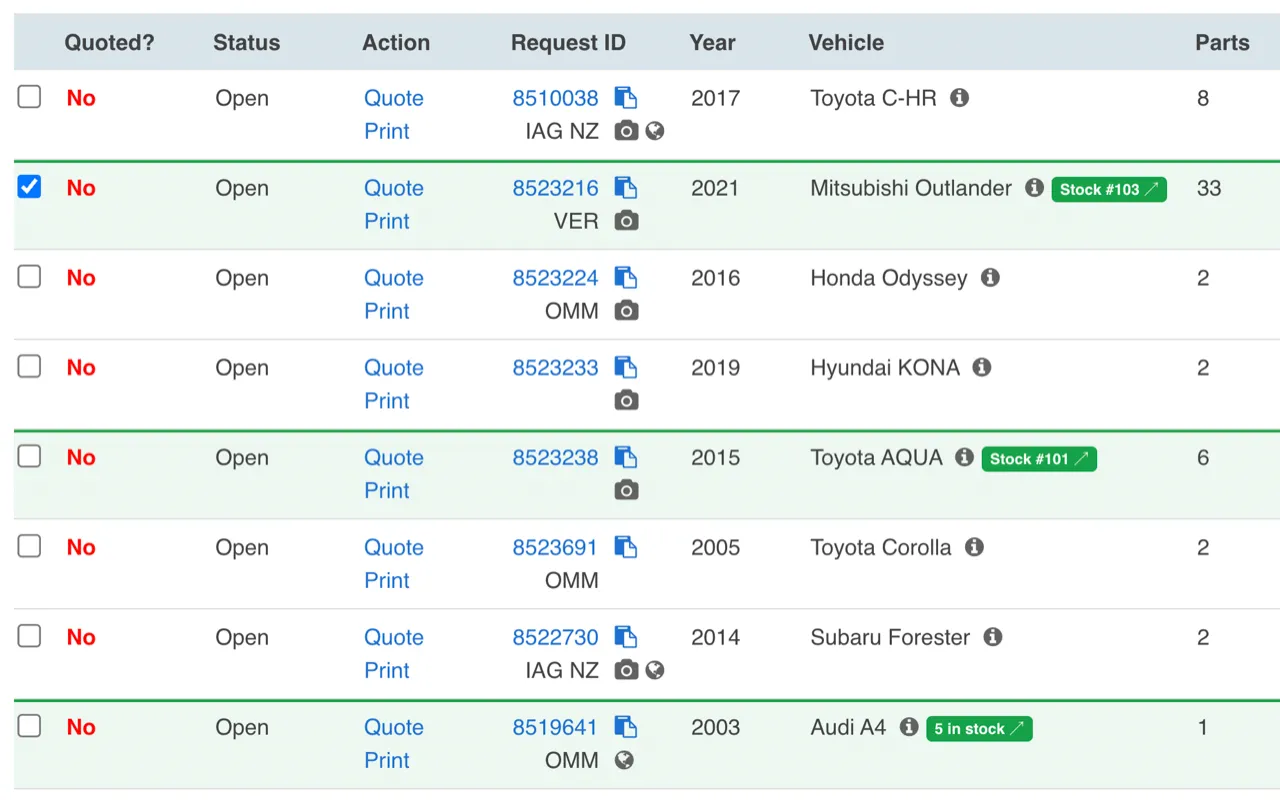Open camera photos for Honda Odyssey request

626,311
